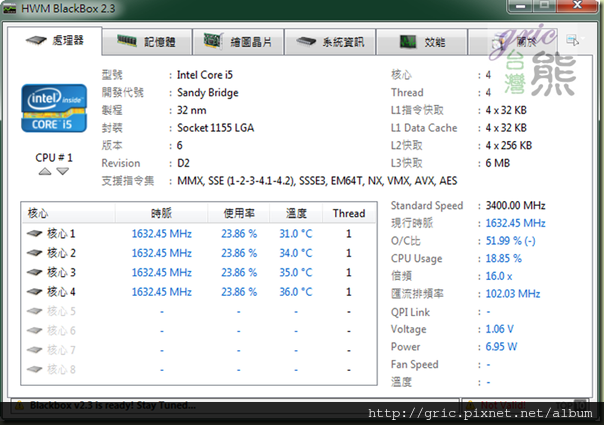Minimize the HWM BlackBox window

[x=521, y=5]
